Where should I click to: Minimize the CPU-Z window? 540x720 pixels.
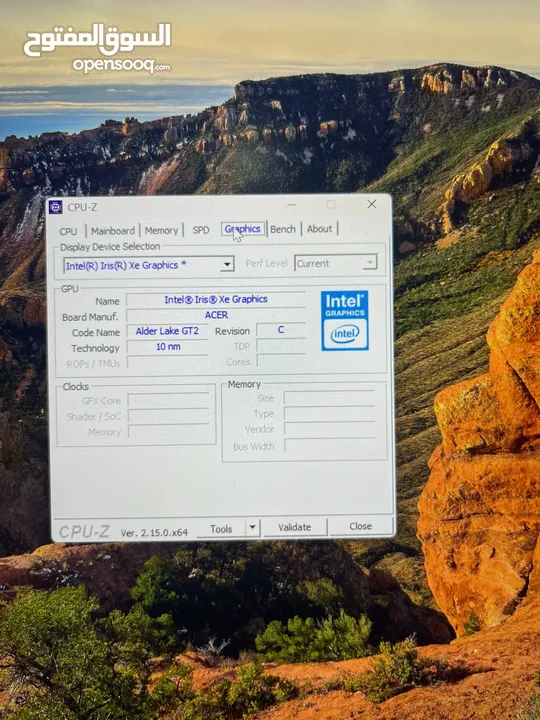(292, 205)
